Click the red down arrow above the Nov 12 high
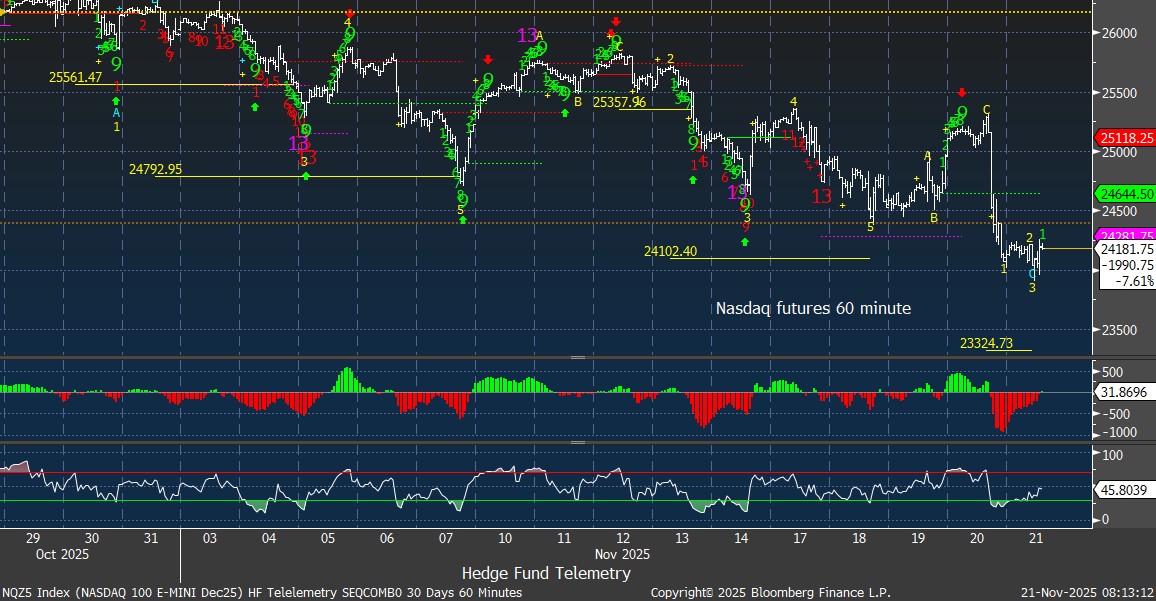This screenshot has height=601, width=1156. point(616,21)
